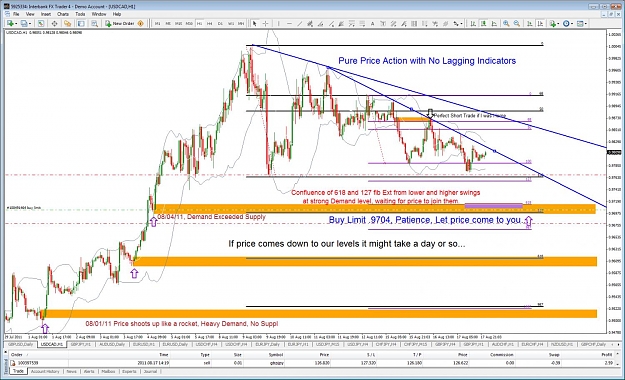Screen dimensions: 625x380
Task: Select the D1 timeframe button
Action: [x=220, y=24]
